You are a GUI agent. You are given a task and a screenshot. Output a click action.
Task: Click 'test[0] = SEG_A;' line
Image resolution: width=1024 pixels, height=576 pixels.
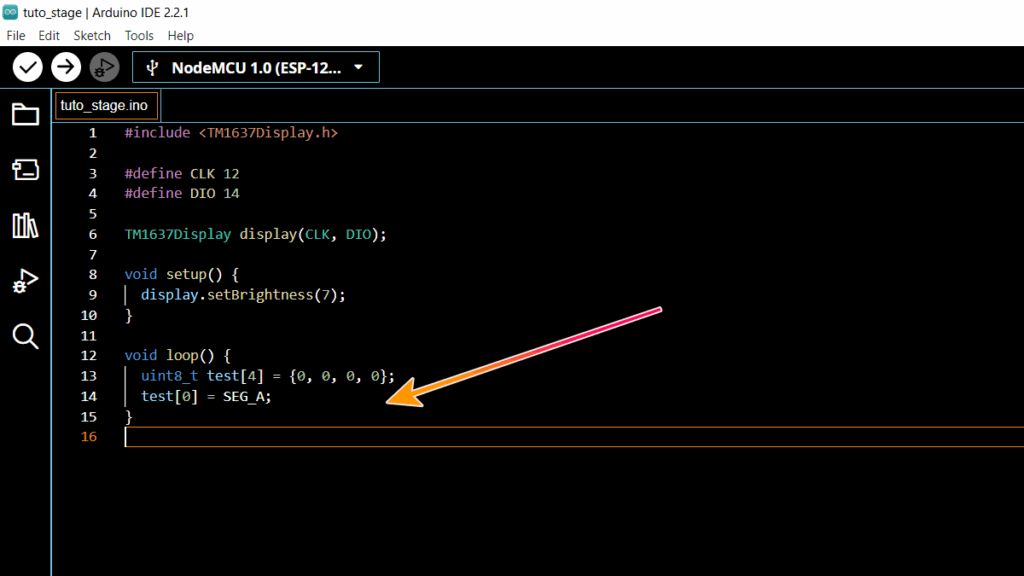point(206,396)
